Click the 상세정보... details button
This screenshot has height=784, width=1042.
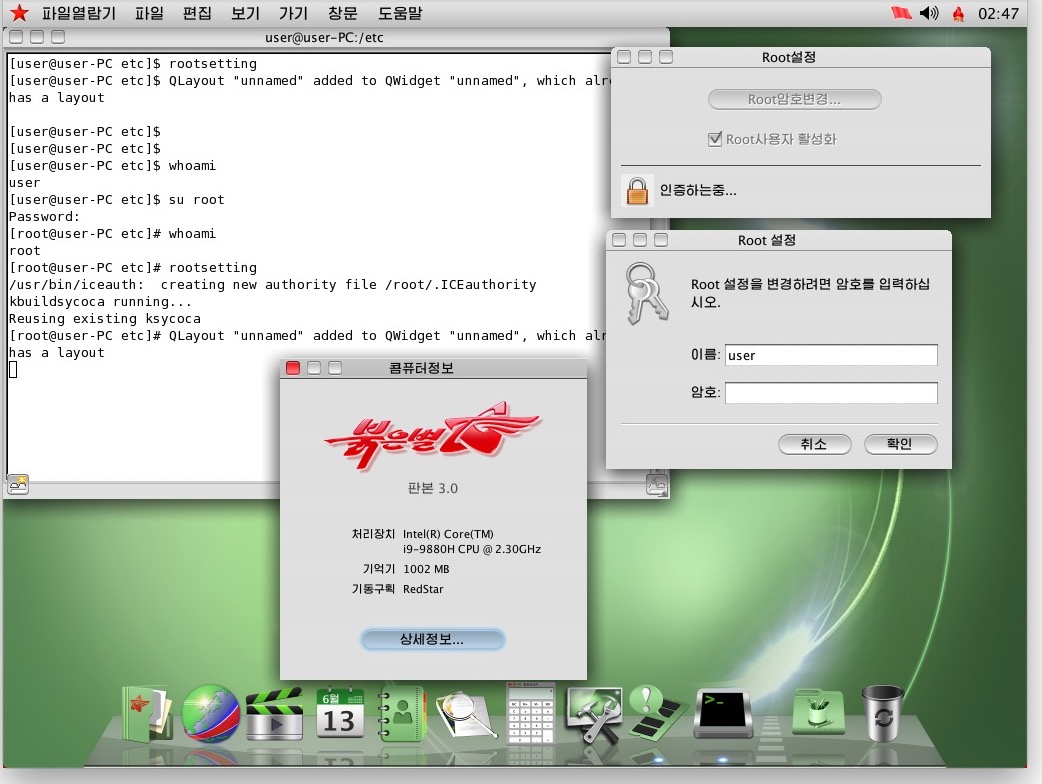[x=432, y=640]
